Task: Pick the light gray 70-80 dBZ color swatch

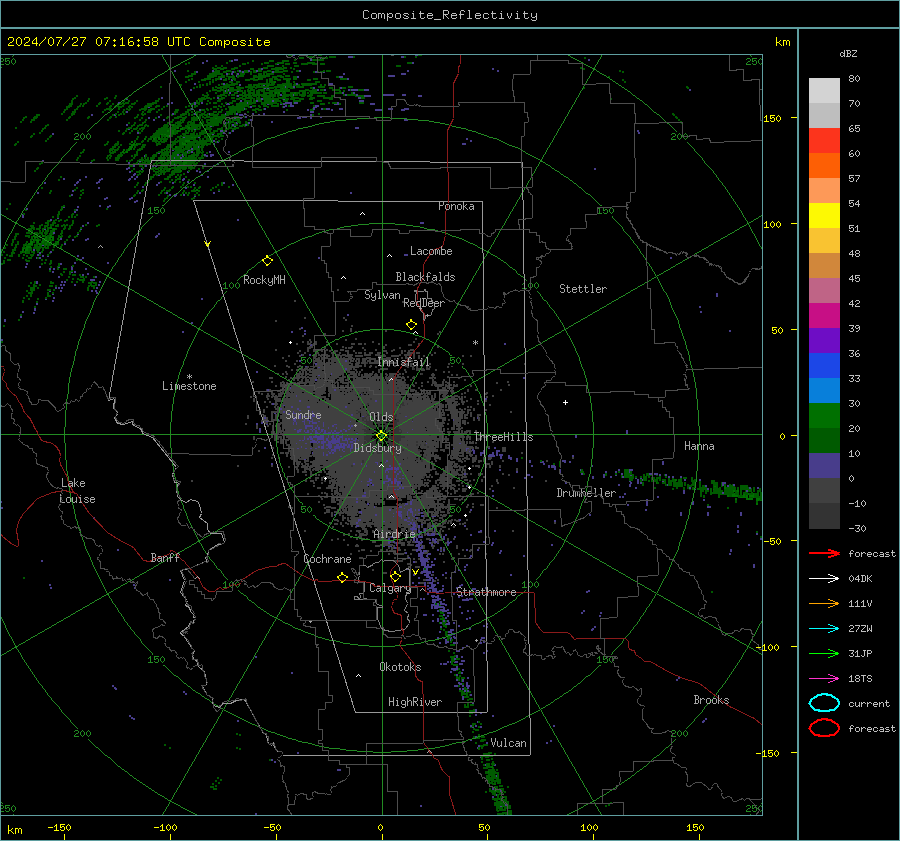Action: point(824,91)
